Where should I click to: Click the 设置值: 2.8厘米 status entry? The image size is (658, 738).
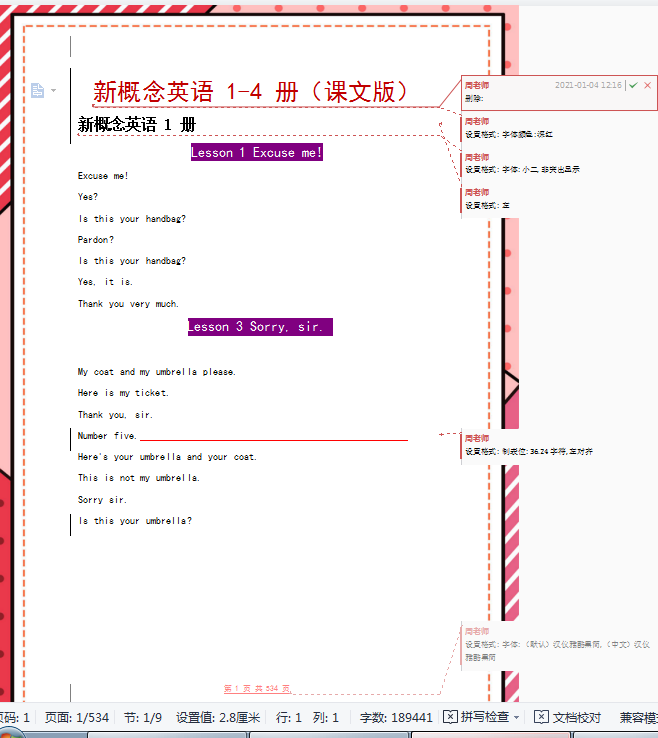click(218, 718)
